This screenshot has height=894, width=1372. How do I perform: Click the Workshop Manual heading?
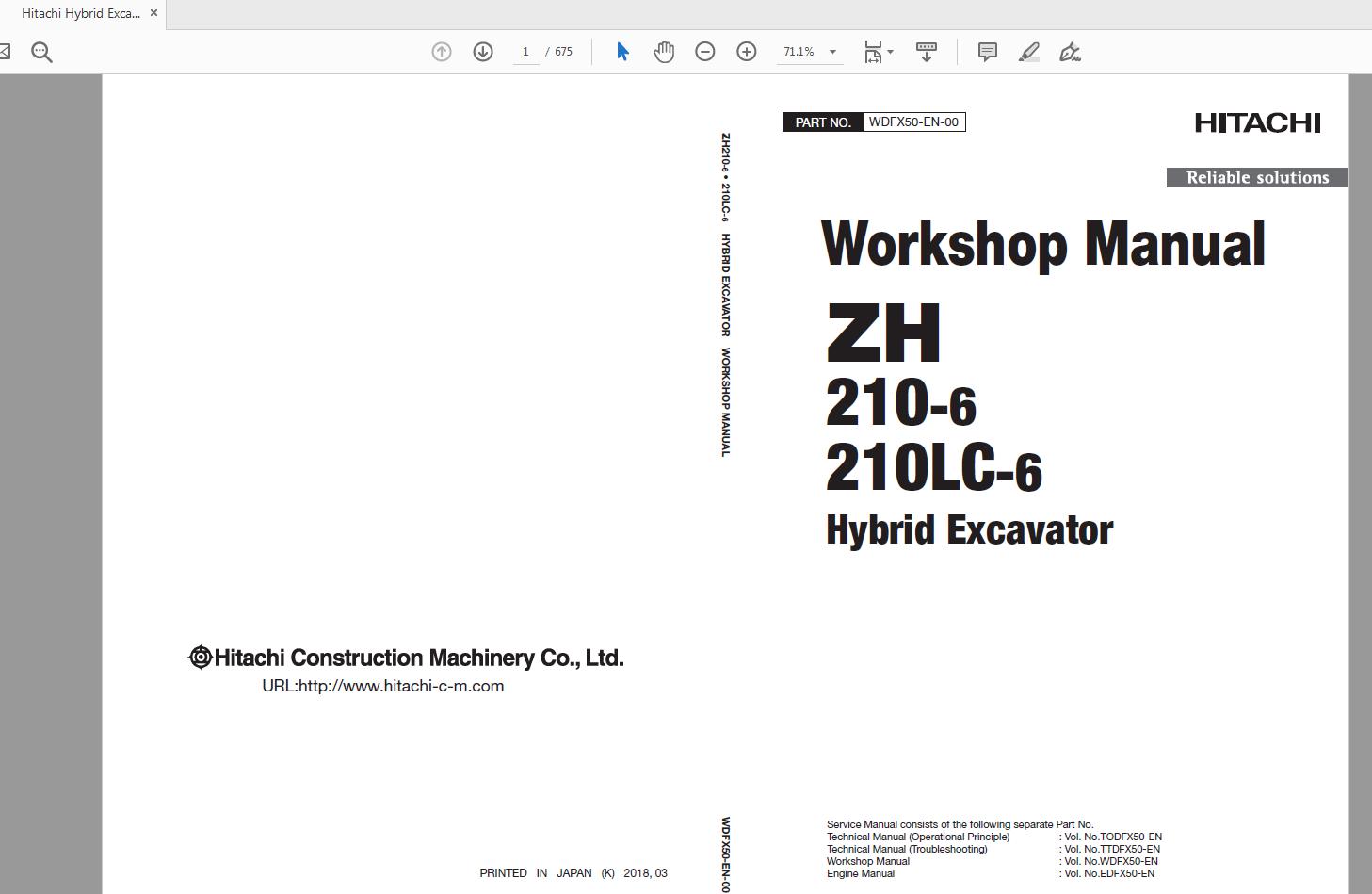click(1043, 244)
